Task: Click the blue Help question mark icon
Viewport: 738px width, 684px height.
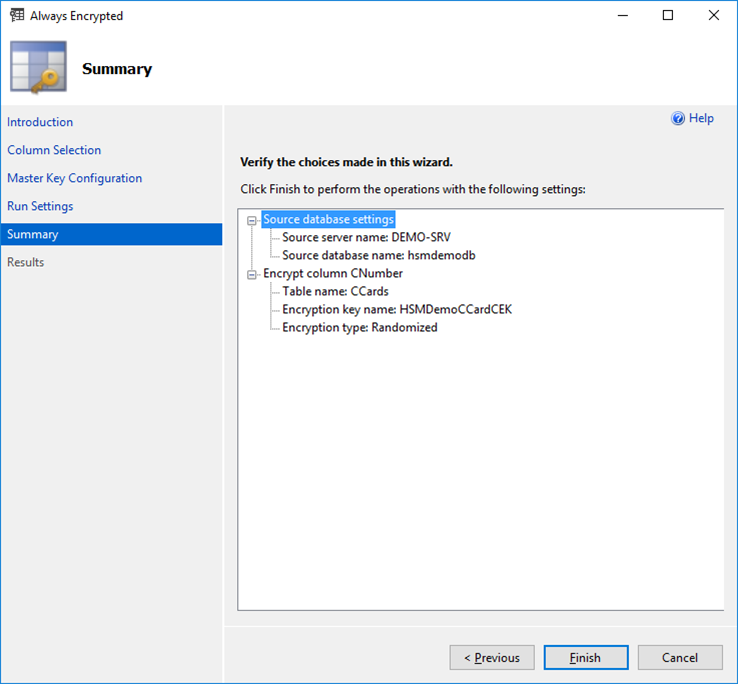Action: 678,119
